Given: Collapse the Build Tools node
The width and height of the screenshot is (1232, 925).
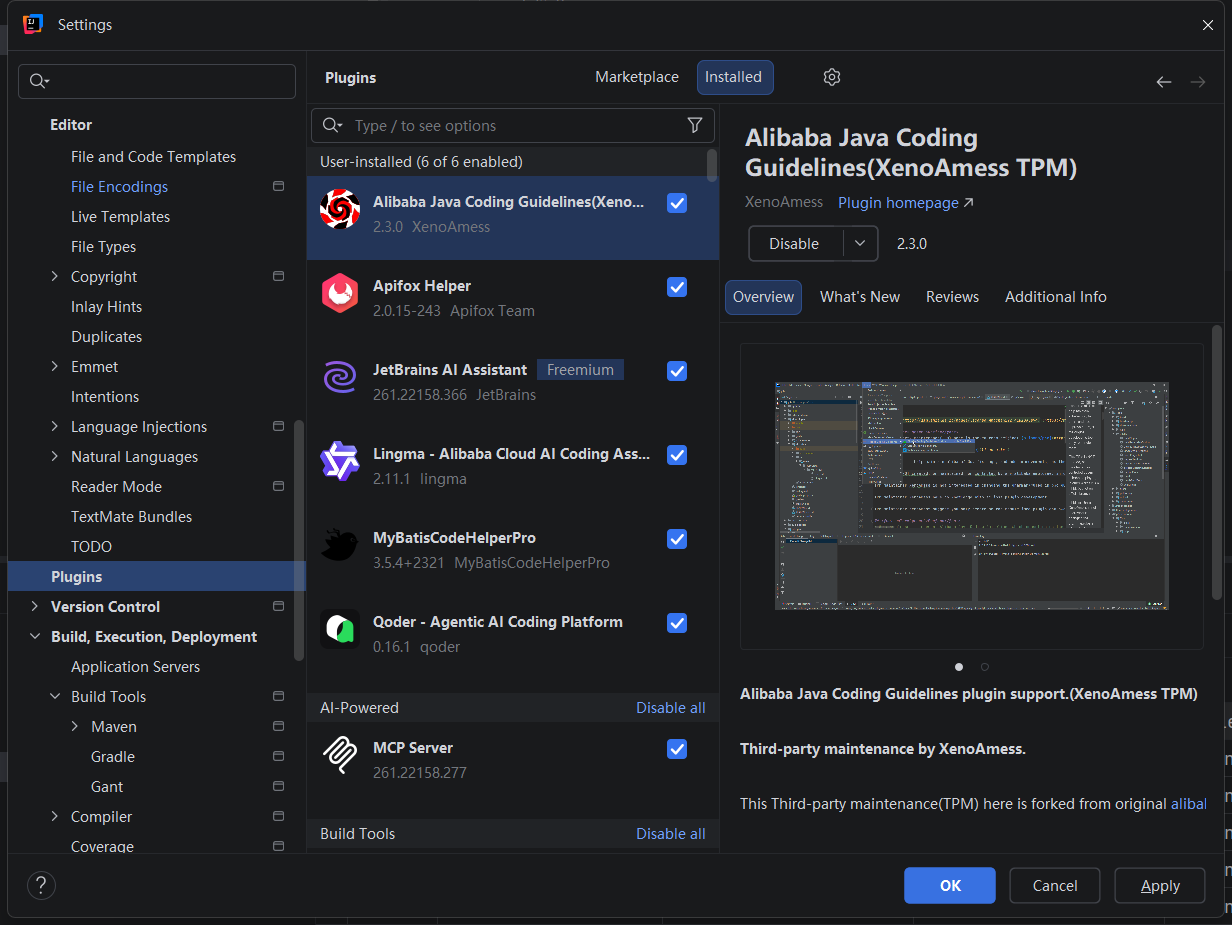Looking at the screenshot, I should [x=55, y=696].
